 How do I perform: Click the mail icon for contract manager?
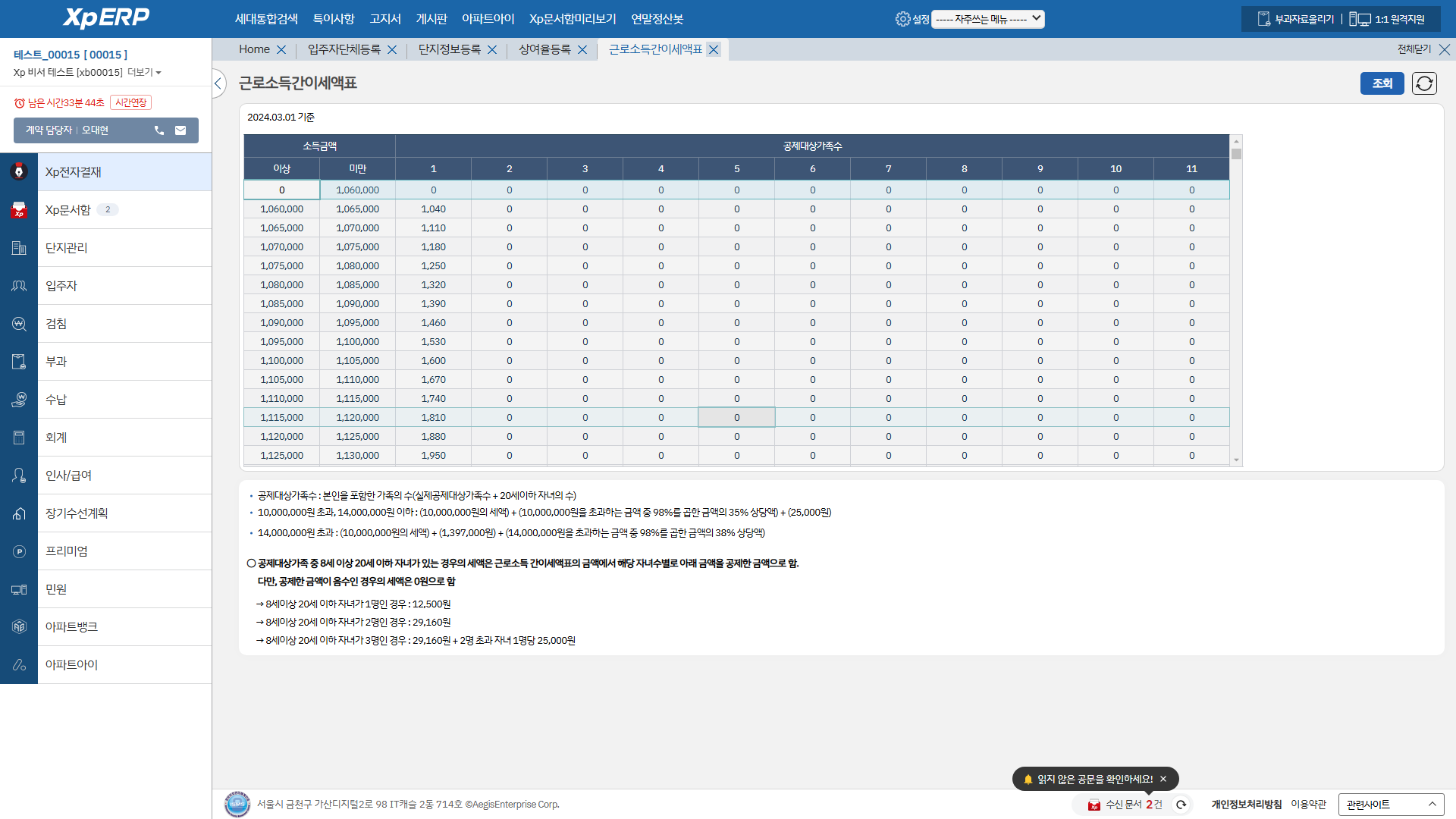pos(180,130)
